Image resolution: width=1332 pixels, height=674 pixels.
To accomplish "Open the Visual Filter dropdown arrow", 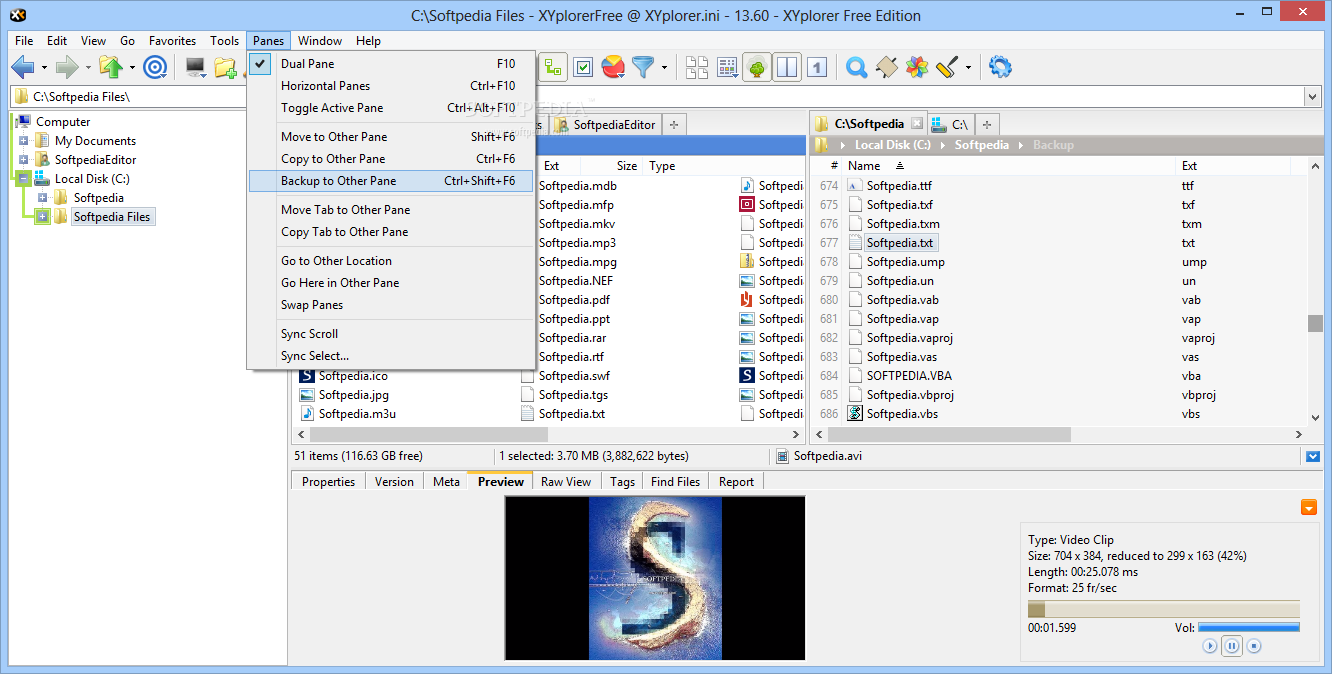I will (663, 68).
